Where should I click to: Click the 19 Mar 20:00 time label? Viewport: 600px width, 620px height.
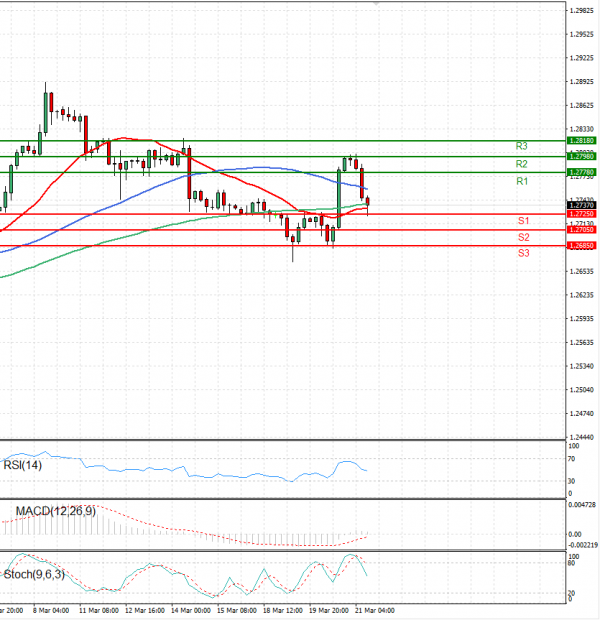coord(329,611)
